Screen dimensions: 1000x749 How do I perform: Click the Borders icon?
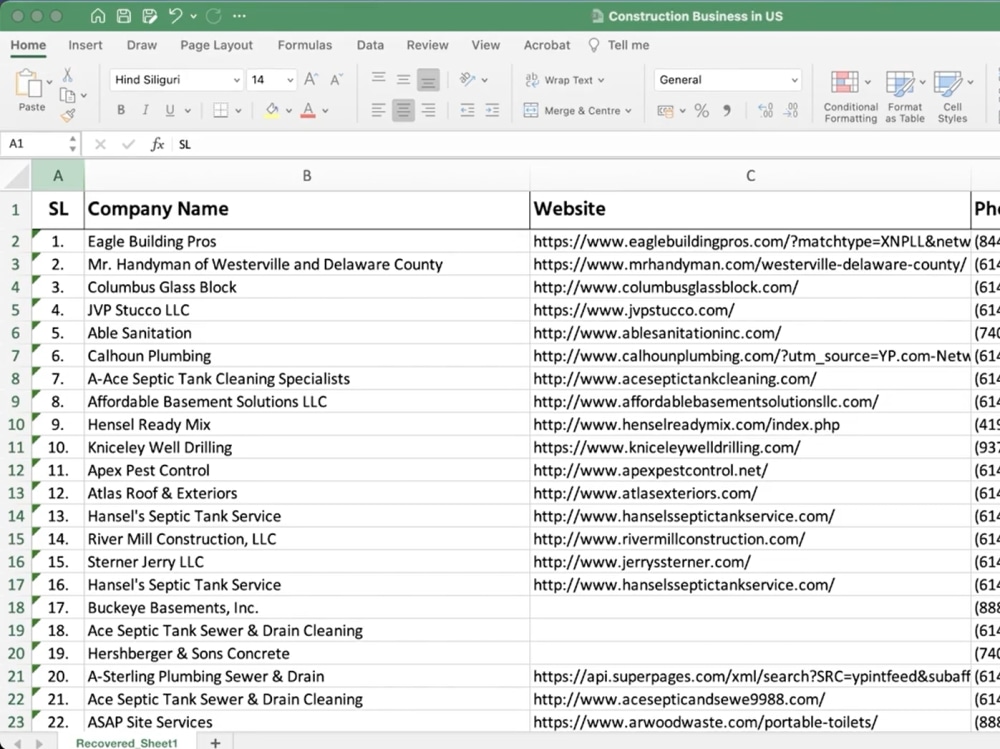tap(221, 110)
